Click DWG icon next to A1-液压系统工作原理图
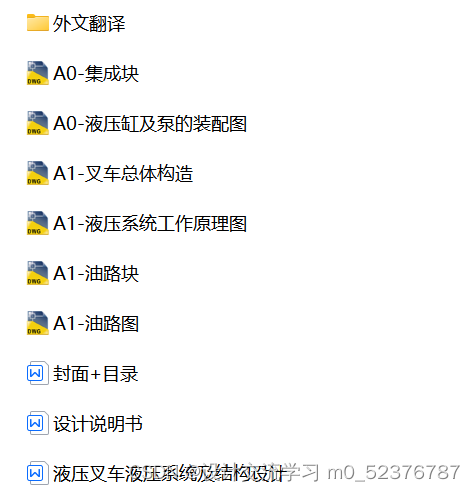The image size is (475, 492). pos(38,223)
